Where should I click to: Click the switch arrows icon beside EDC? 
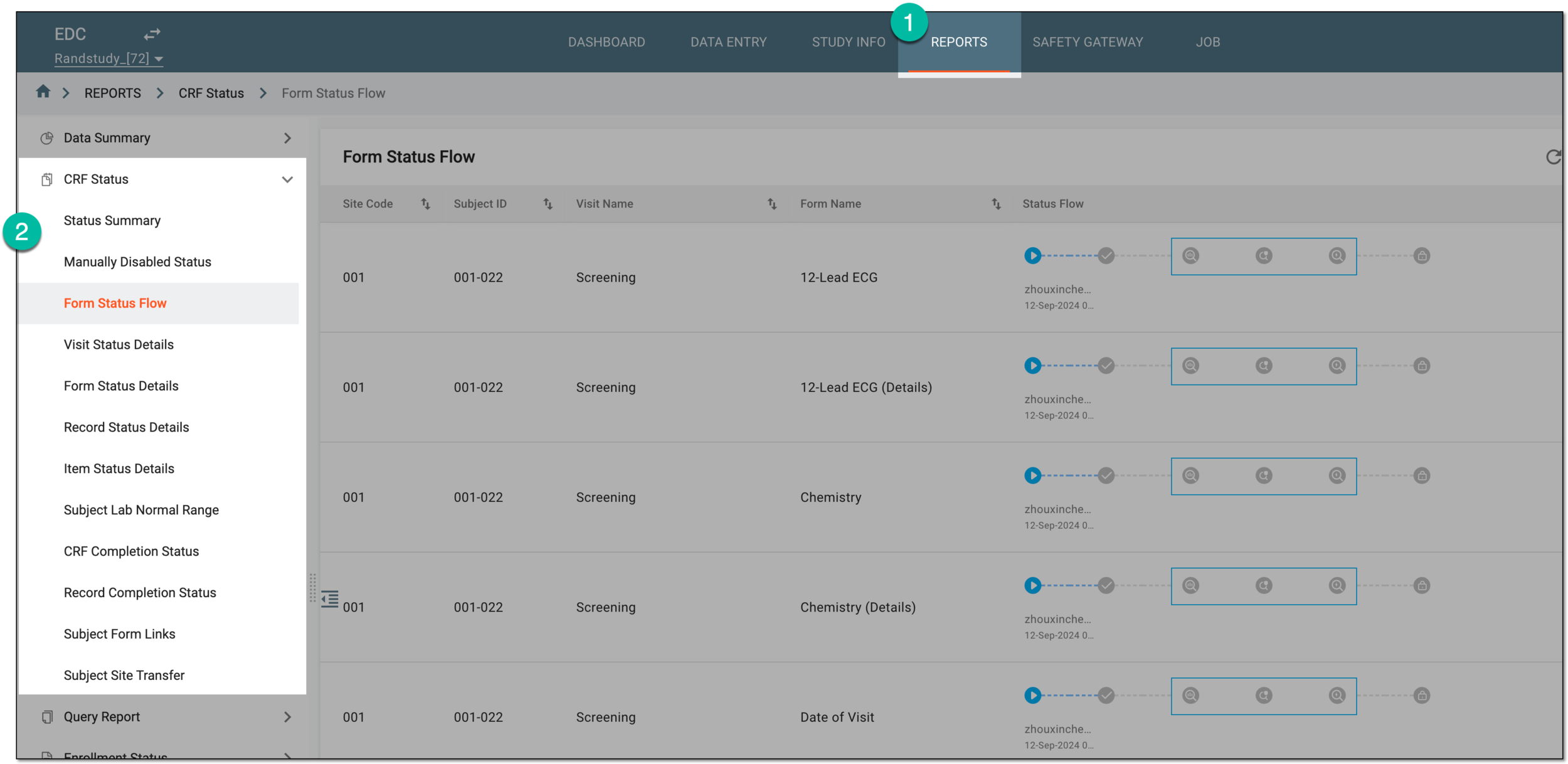(152, 34)
